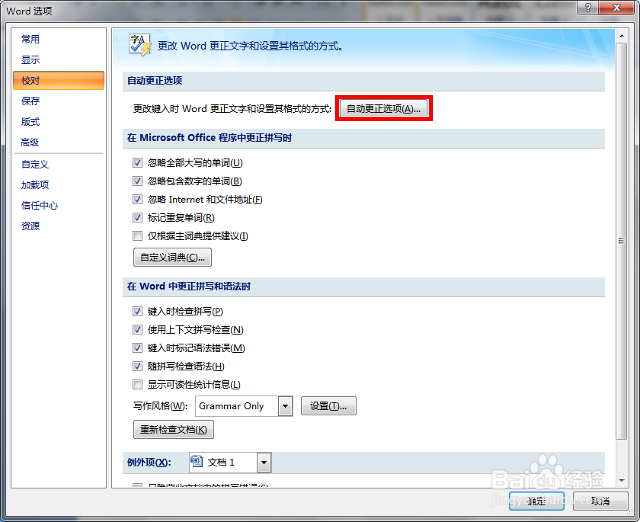The height and width of the screenshot is (522, 640).
Task: Click the 取消 button
Action: pos(600,501)
